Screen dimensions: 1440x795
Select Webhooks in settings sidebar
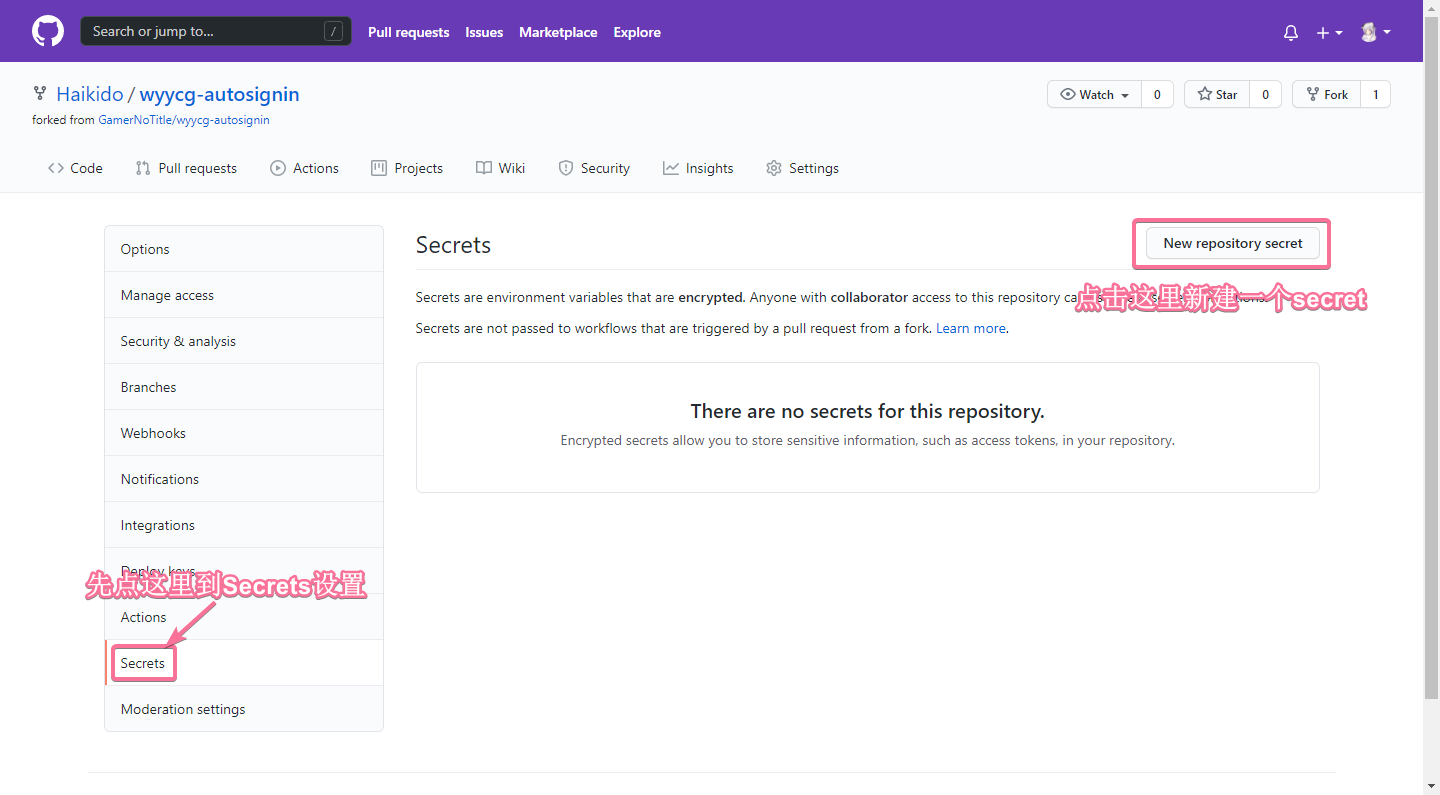coord(244,433)
